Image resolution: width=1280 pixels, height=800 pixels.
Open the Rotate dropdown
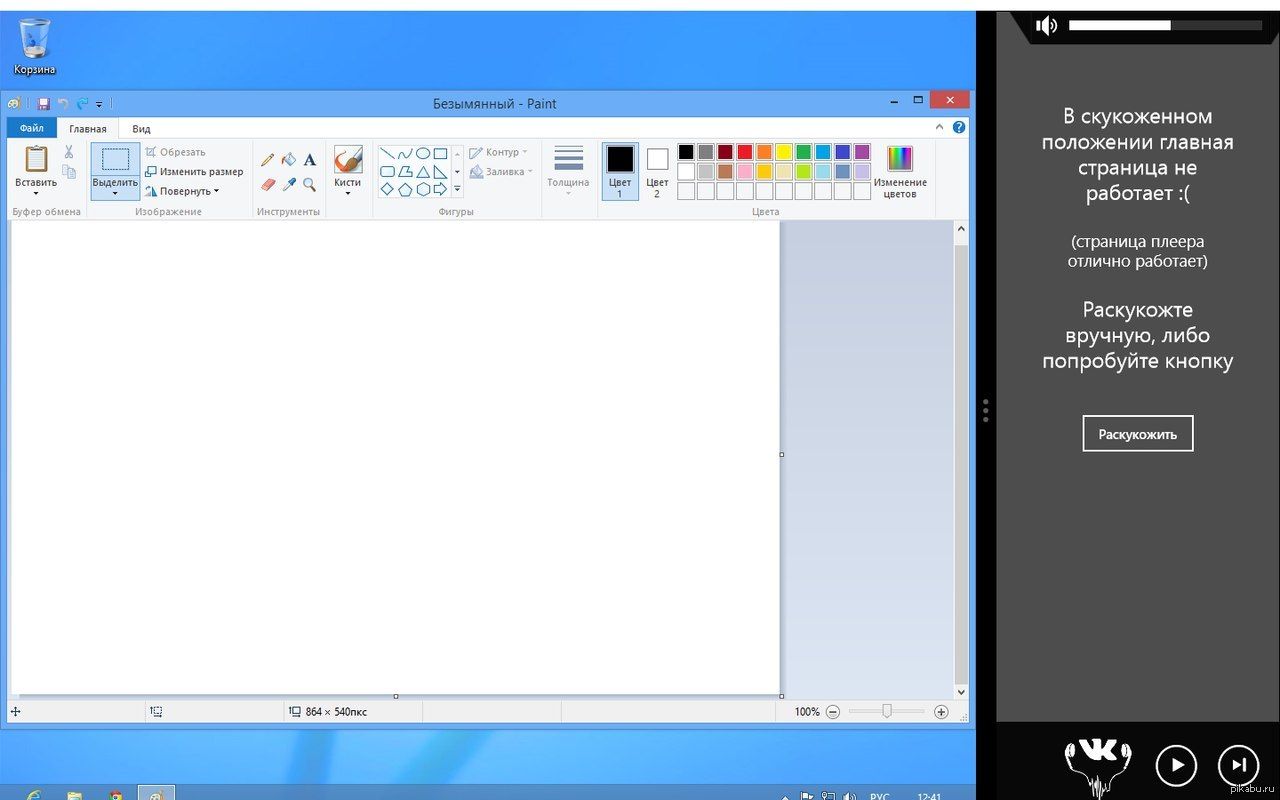tap(181, 191)
